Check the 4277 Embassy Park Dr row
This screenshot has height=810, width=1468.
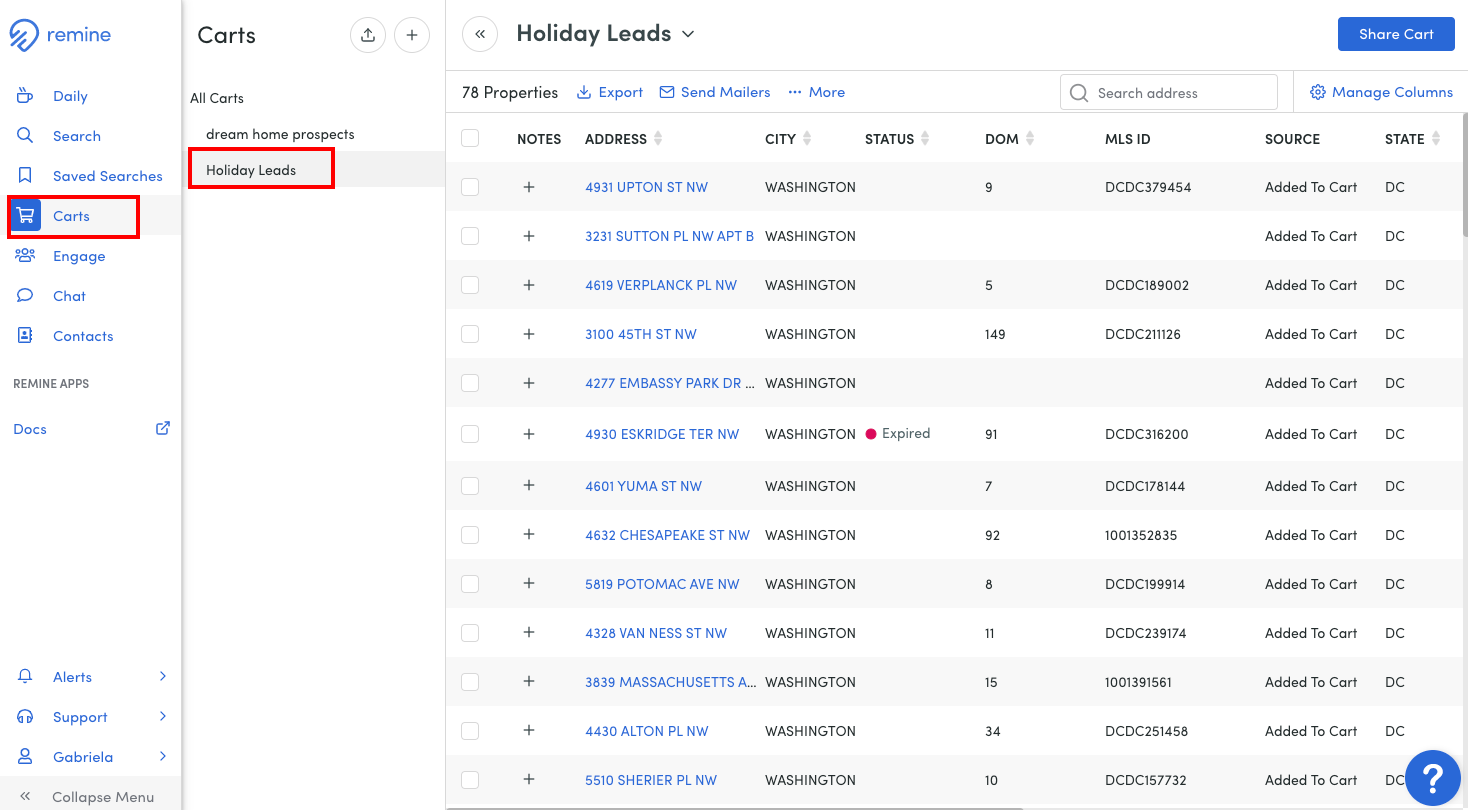(x=470, y=383)
